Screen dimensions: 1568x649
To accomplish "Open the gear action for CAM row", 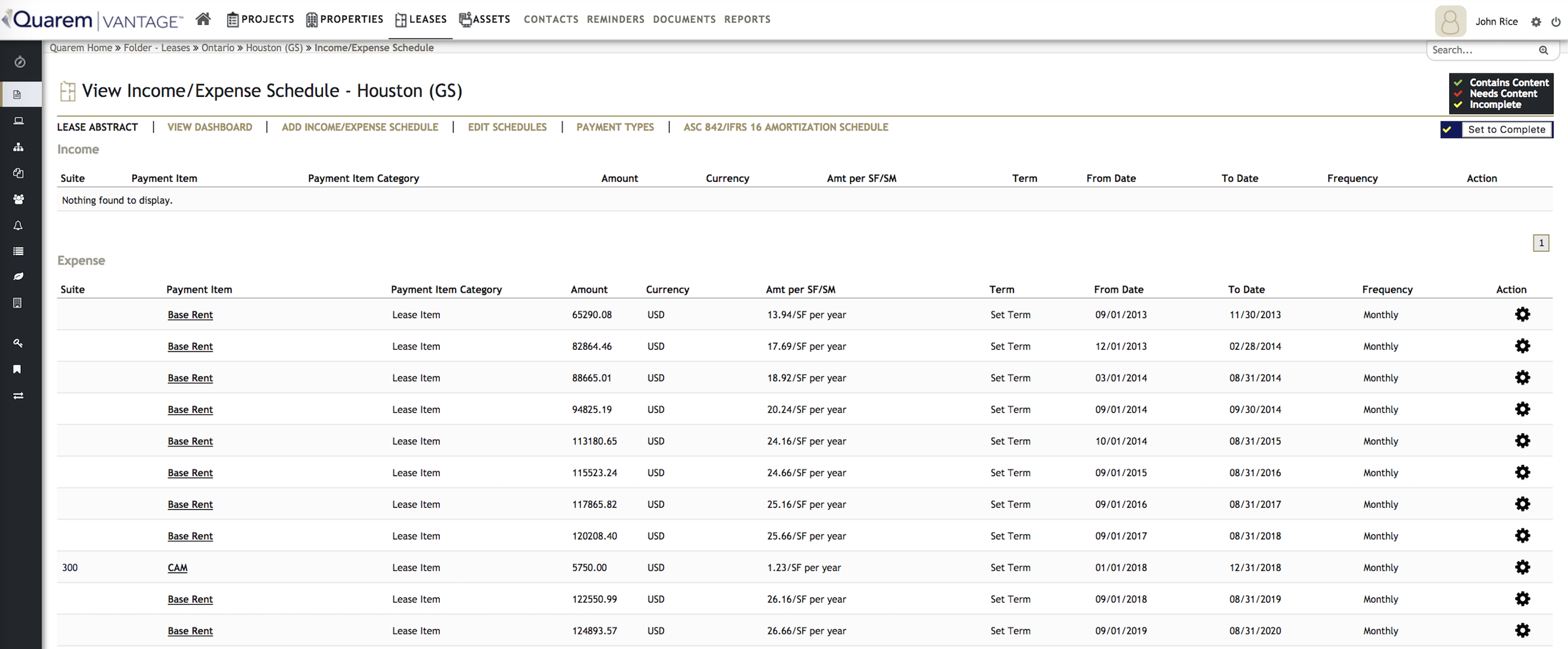I will [x=1522, y=567].
